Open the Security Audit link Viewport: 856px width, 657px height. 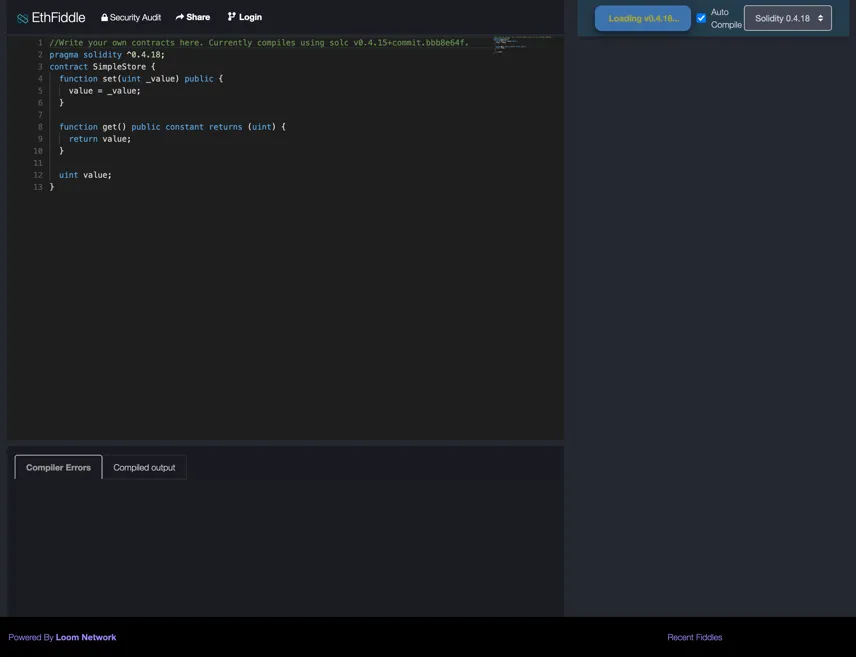pyautogui.click(x=131, y=17)
